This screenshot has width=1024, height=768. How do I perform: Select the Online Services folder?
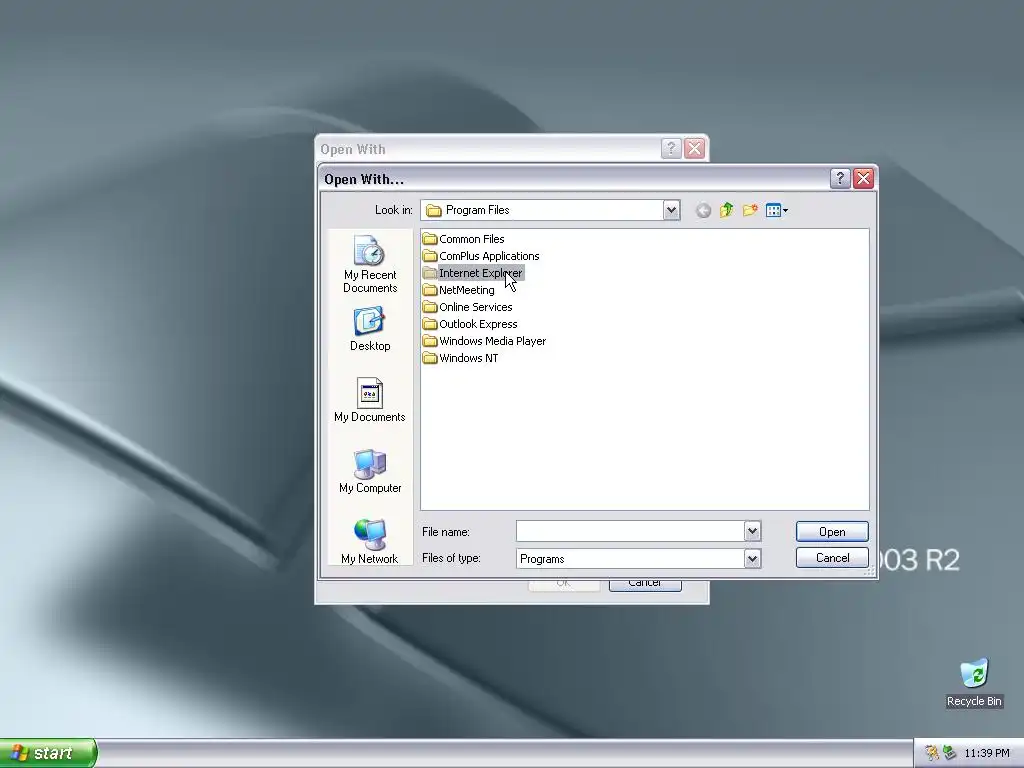(x=467, y=307)
